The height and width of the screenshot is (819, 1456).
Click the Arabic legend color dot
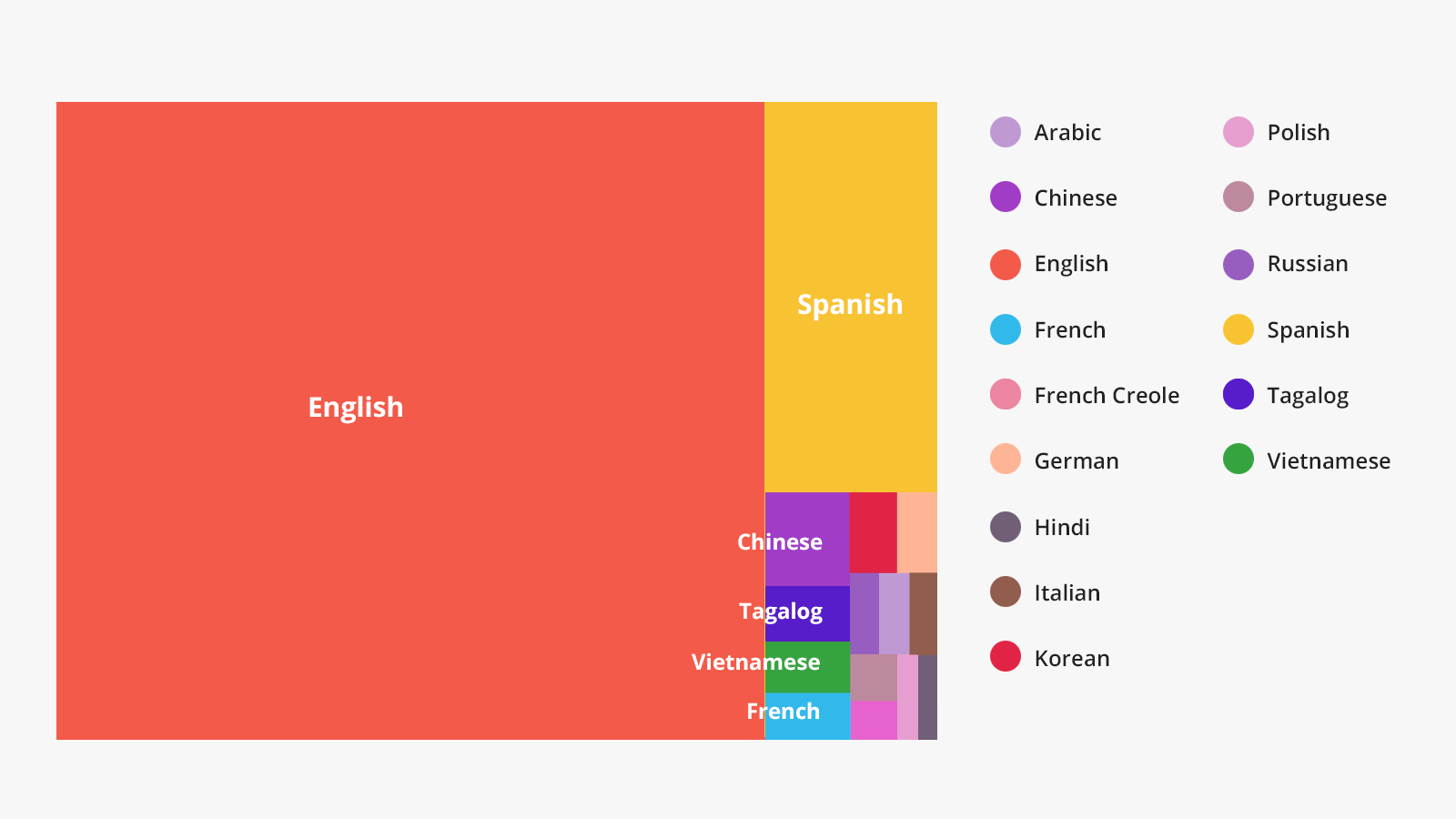tap(1006, 132)
